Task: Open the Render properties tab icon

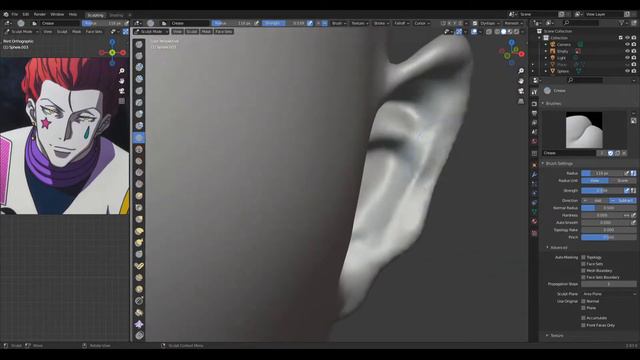Action: (534, 104)
